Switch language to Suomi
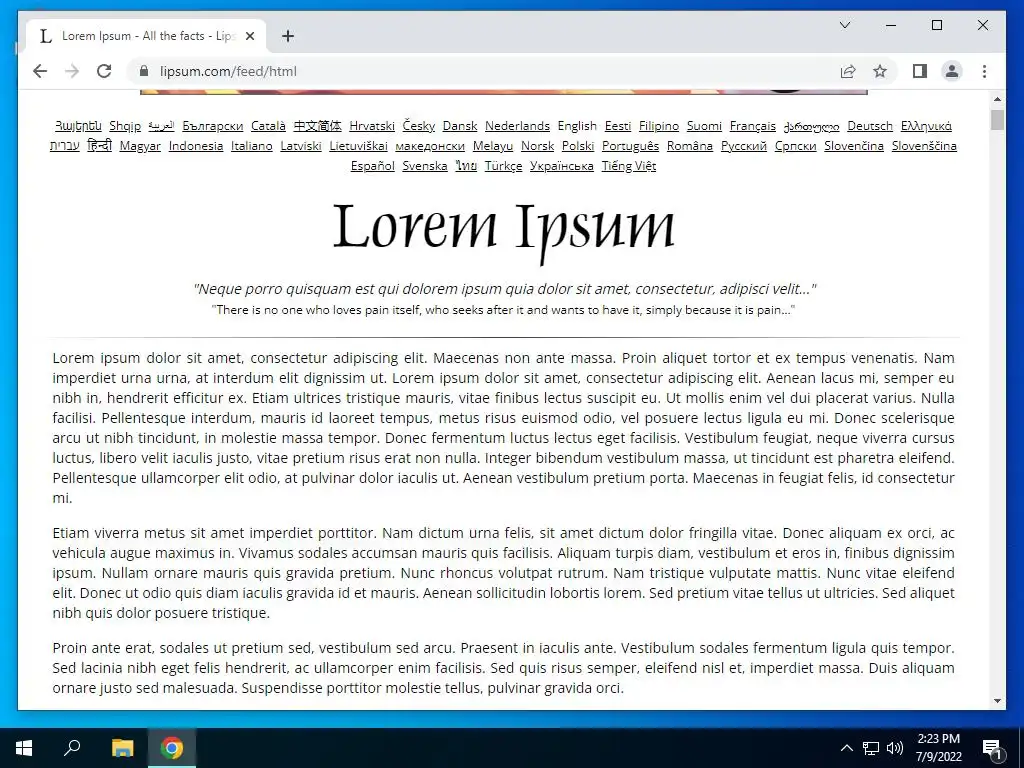Viewport: 1024px width, 768px height. (x=704, y=126)
